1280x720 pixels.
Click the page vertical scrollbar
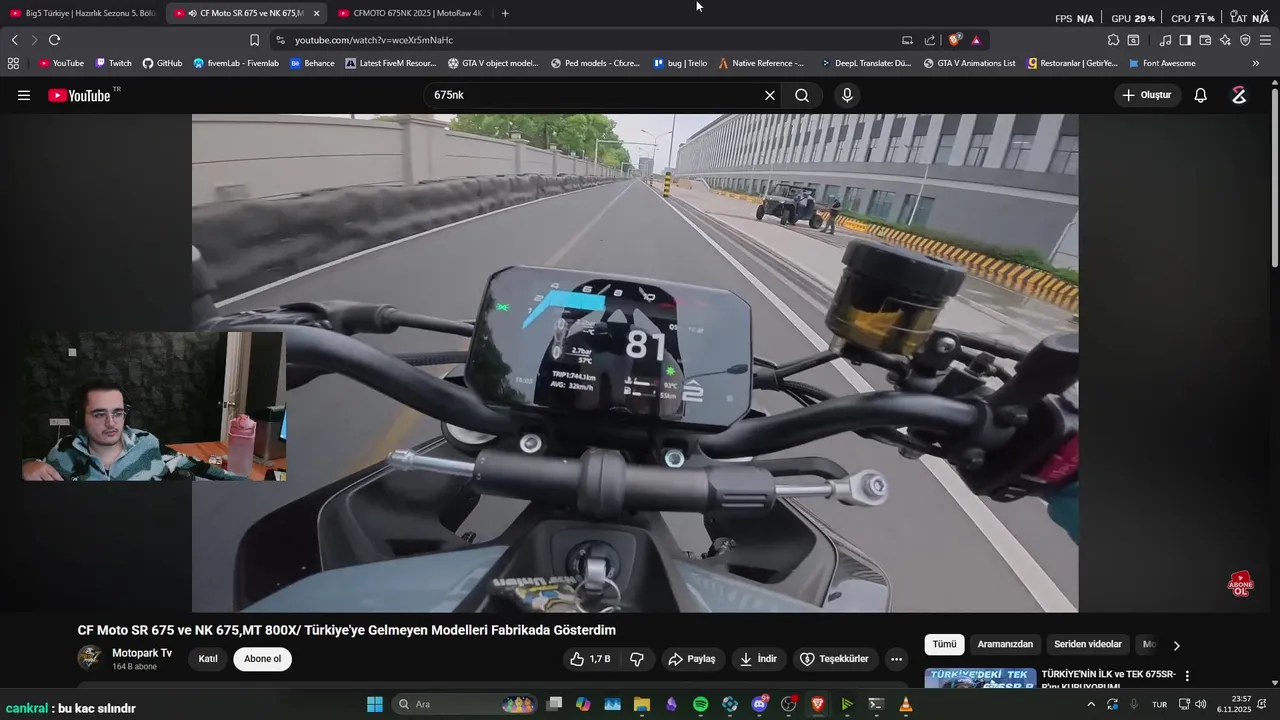tap(1275, 180)
